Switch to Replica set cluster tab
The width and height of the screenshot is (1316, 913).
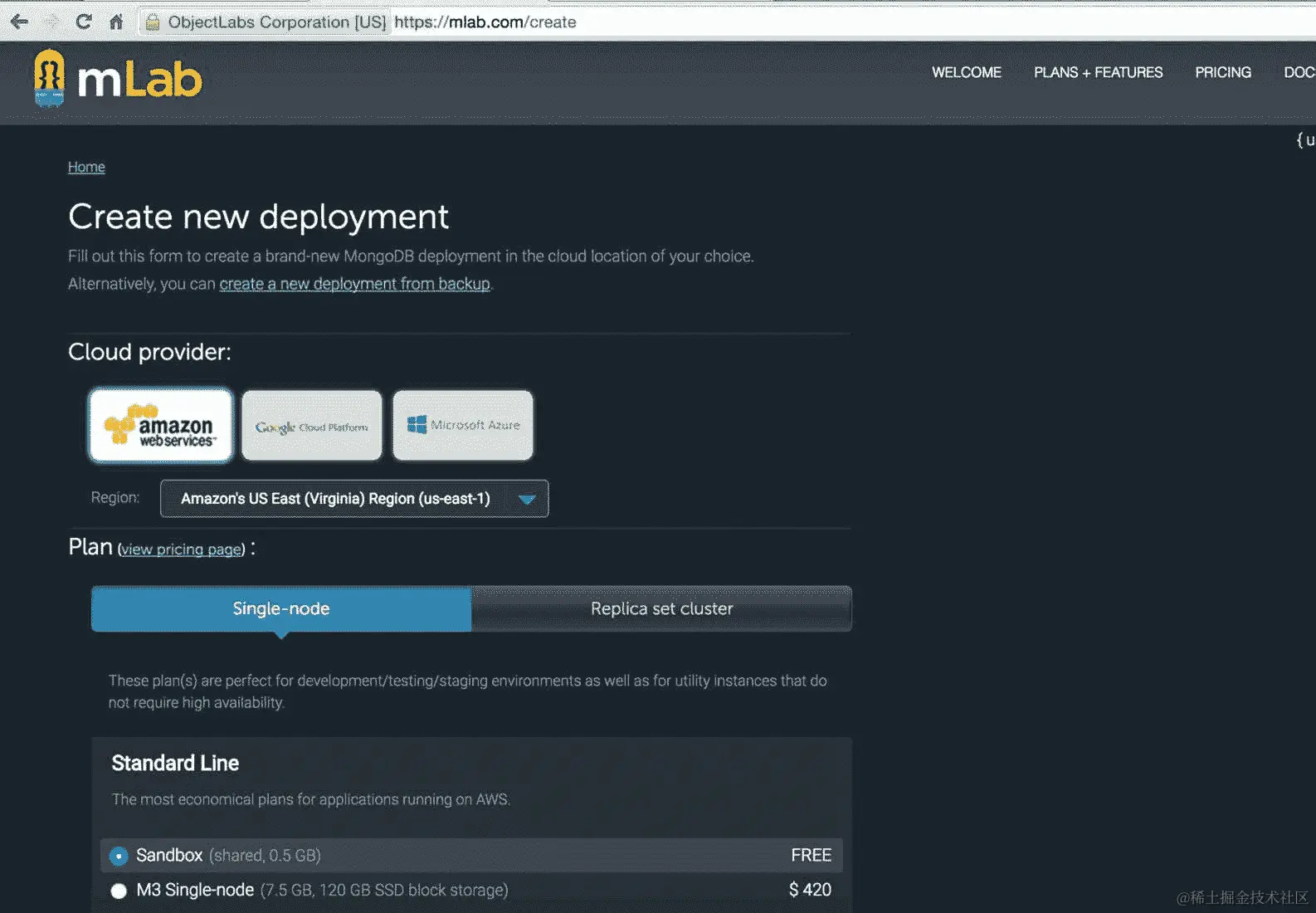[661, 608]
